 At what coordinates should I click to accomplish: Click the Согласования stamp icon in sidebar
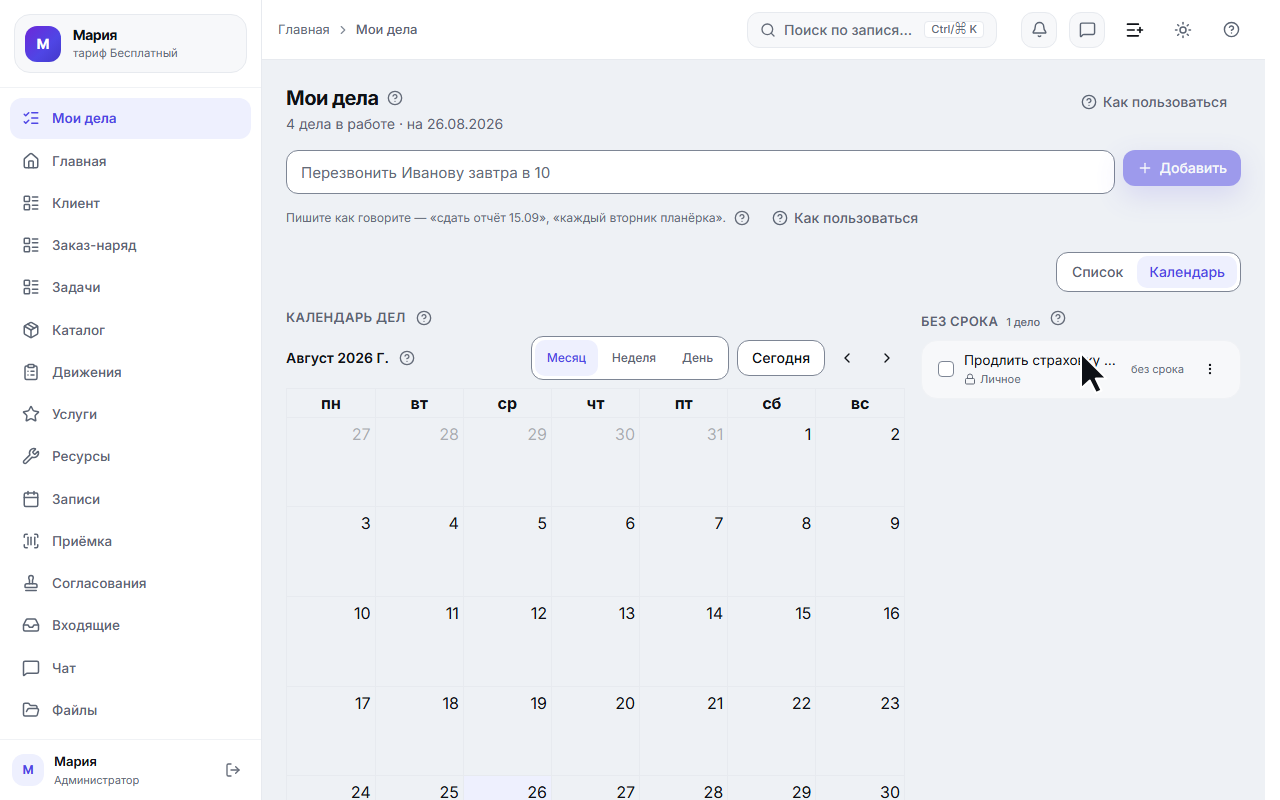tap(31, 583)
